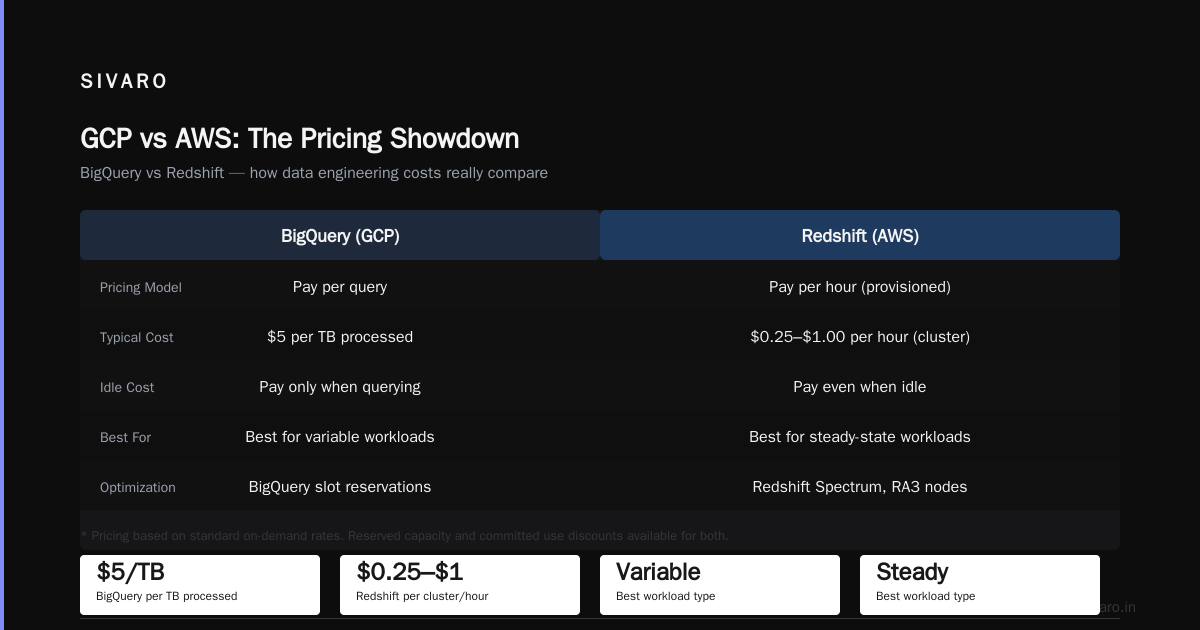
Task: Click the 'Pay only when querying' cell
Action: [x=340, y=387]
